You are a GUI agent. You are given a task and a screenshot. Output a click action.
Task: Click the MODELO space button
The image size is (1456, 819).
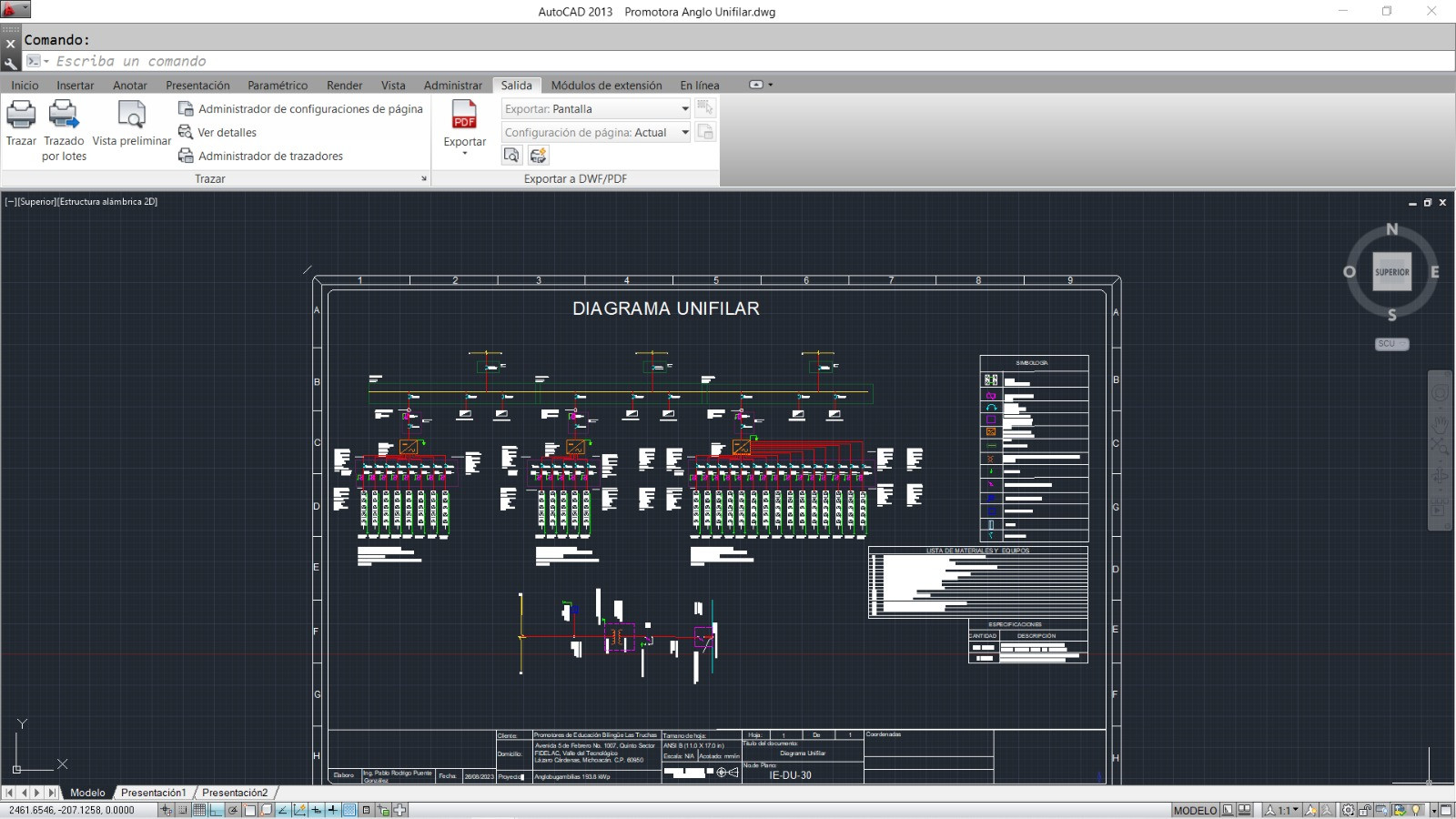click(1195, 810)
